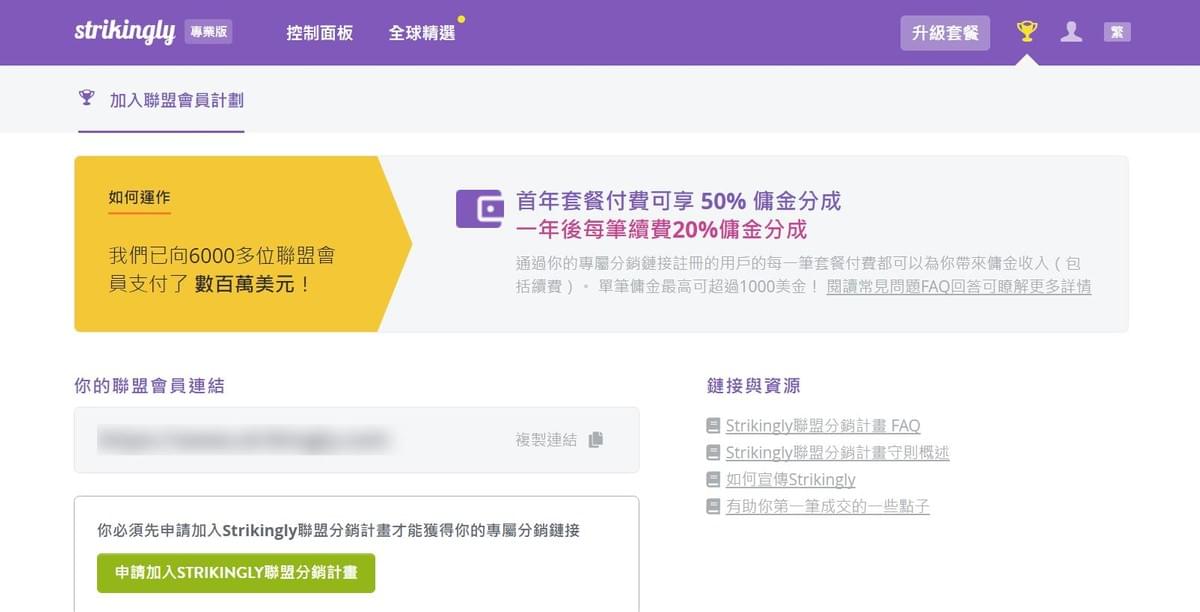Click the purple wallet icon
The height and width of the screenshot is (612, 1200).
click(x=479, y=209)
